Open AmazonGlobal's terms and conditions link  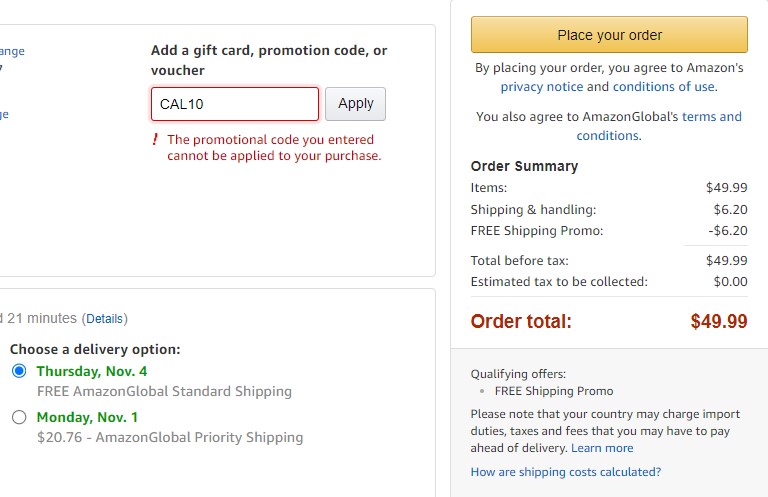tap(711, 117)
